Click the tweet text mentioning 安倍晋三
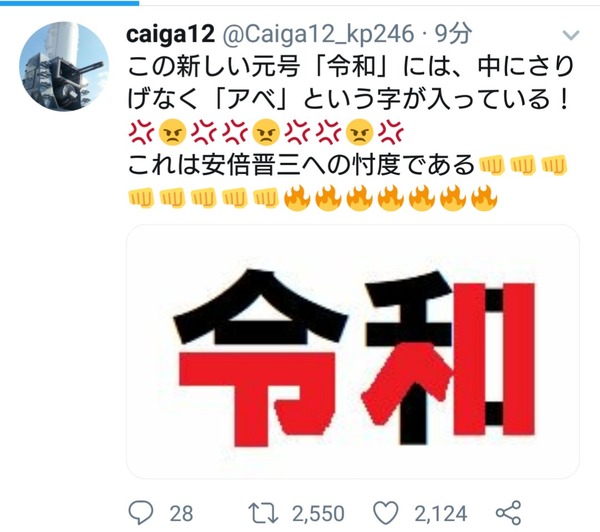600x532 pixels. [x=300, y=165]
